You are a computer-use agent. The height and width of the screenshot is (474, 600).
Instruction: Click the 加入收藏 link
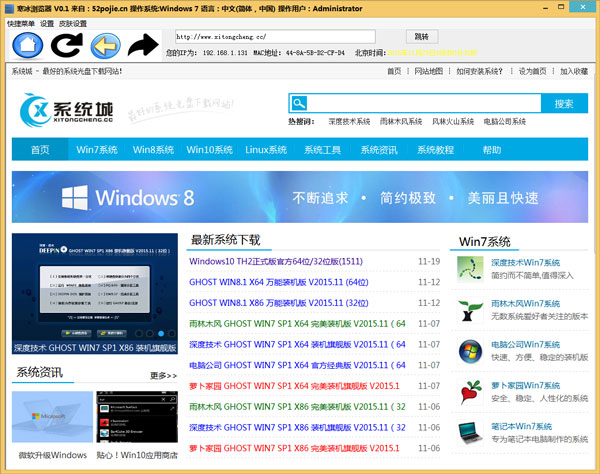point(574,71)
